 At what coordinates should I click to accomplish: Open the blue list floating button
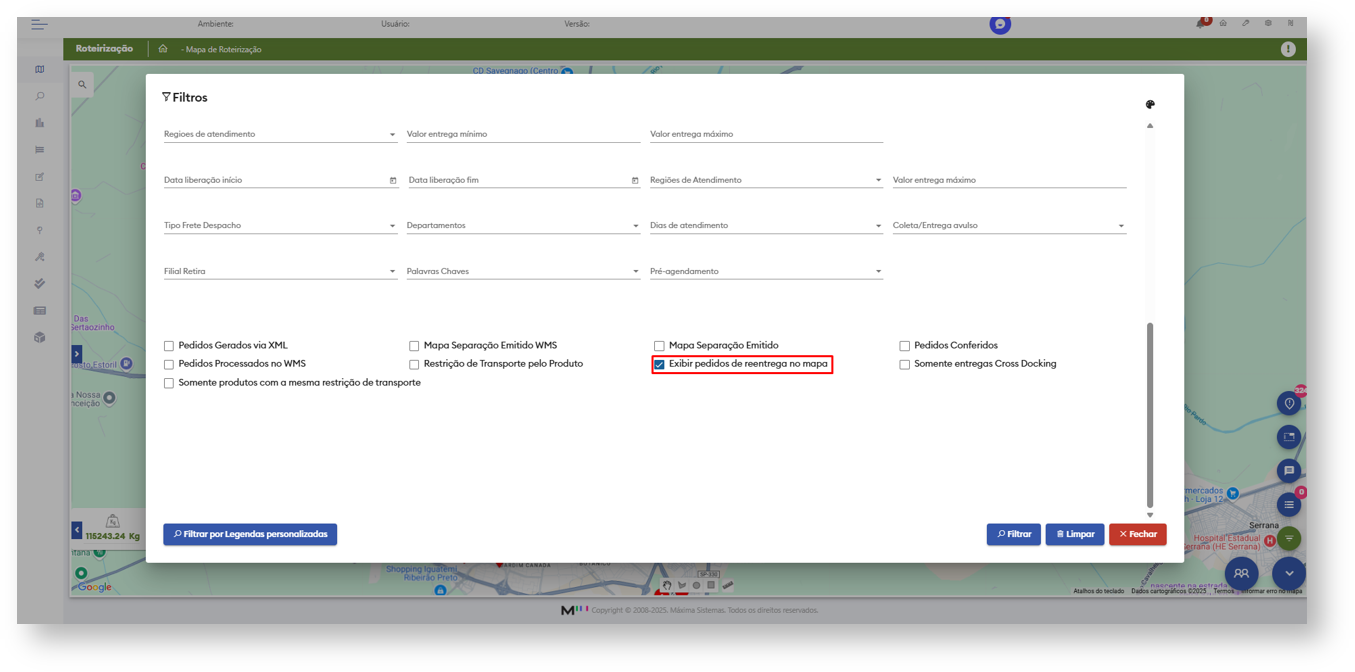(1289, 505)
